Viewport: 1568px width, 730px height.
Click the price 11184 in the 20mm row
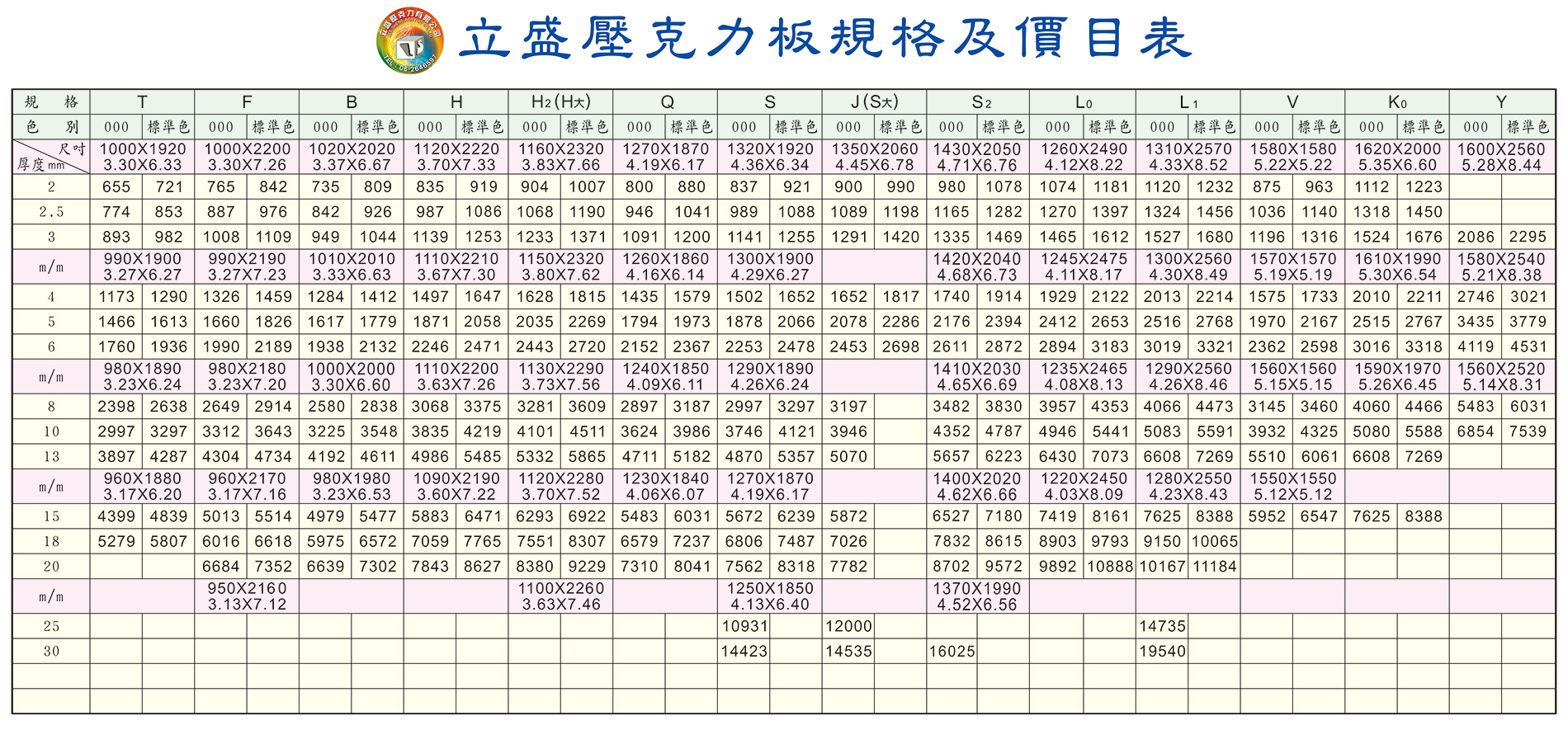(1215, 567)
